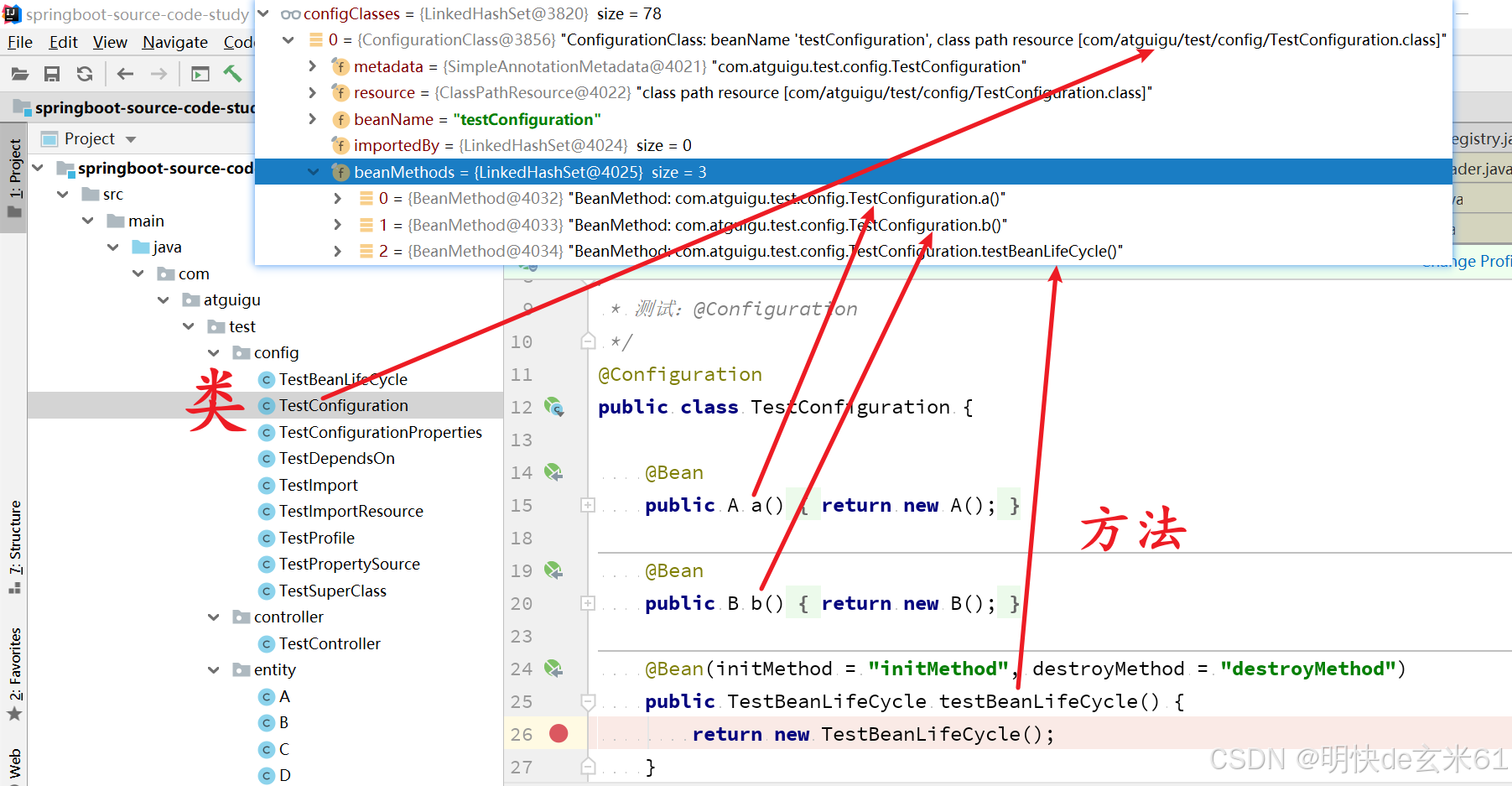Collapse the config package
Image resolution: width=1512 pixels, height=786 pixels.
pyautogui.click(x=214, y=353)
